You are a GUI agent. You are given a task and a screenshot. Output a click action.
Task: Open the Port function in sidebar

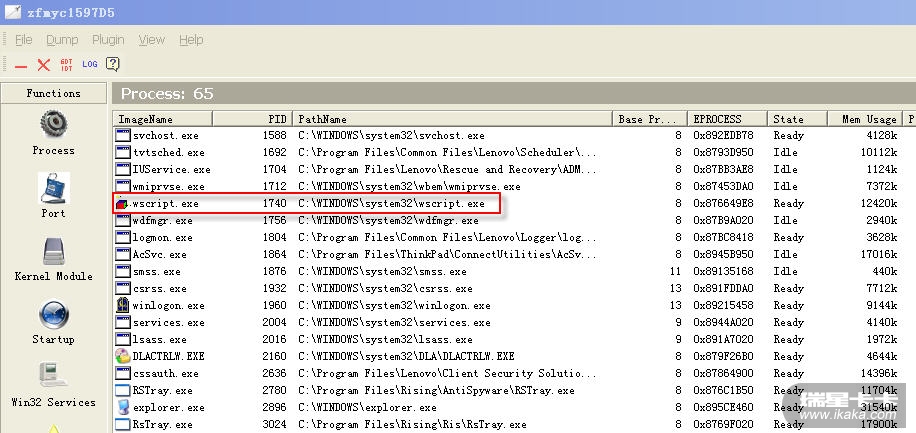click(x=54, y=196)
